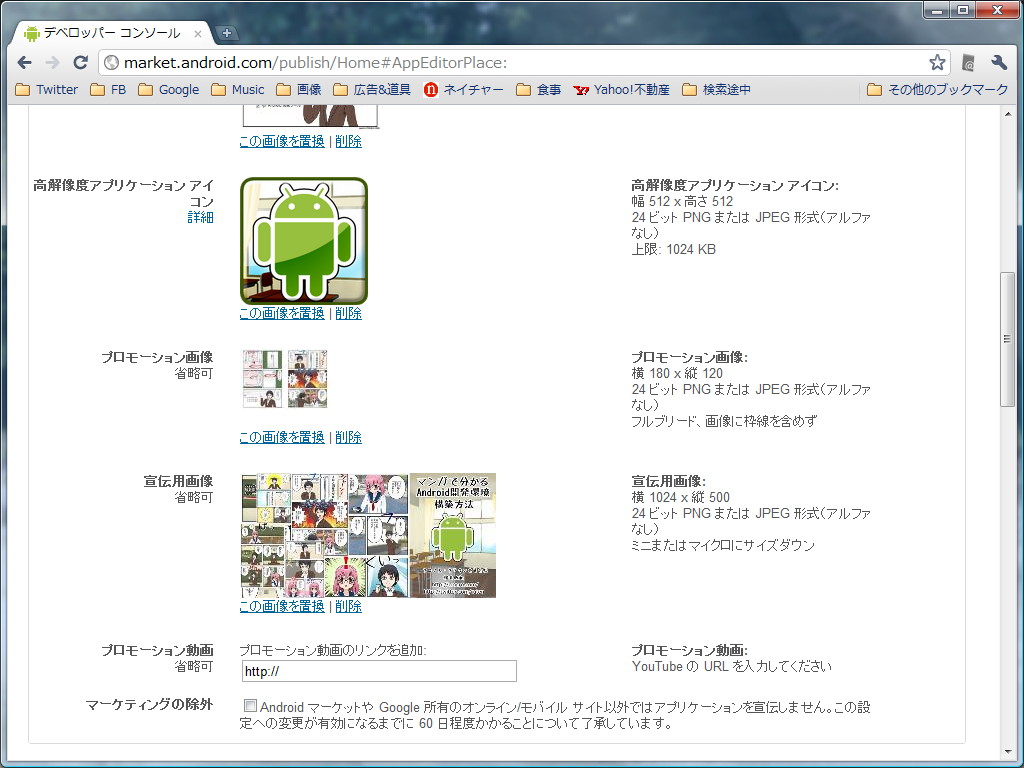The height and width of the screenshot is (768, 1024).
Task: Click the promotion video URL input field
Action: tap(378, 670)
